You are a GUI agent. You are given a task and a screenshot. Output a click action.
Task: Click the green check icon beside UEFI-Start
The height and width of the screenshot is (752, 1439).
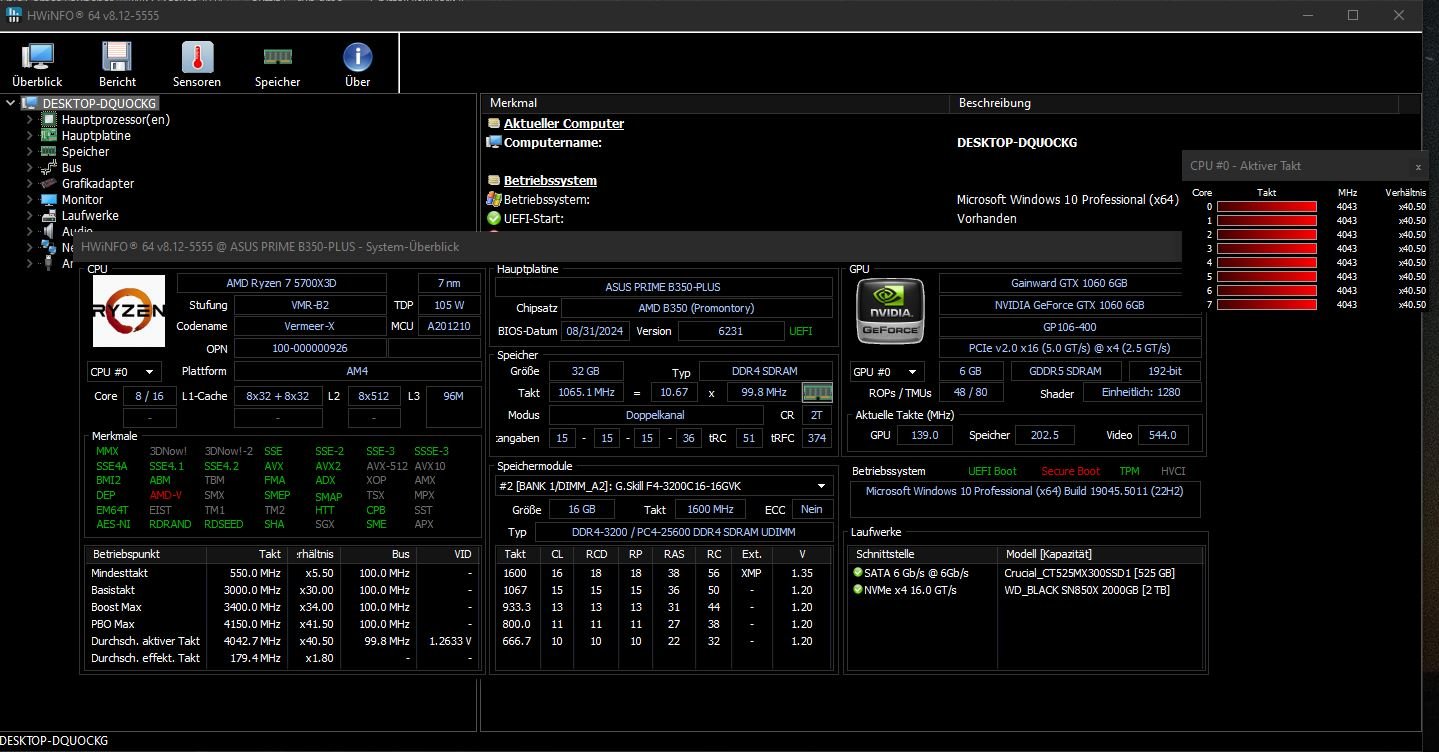tap(493, 219)
